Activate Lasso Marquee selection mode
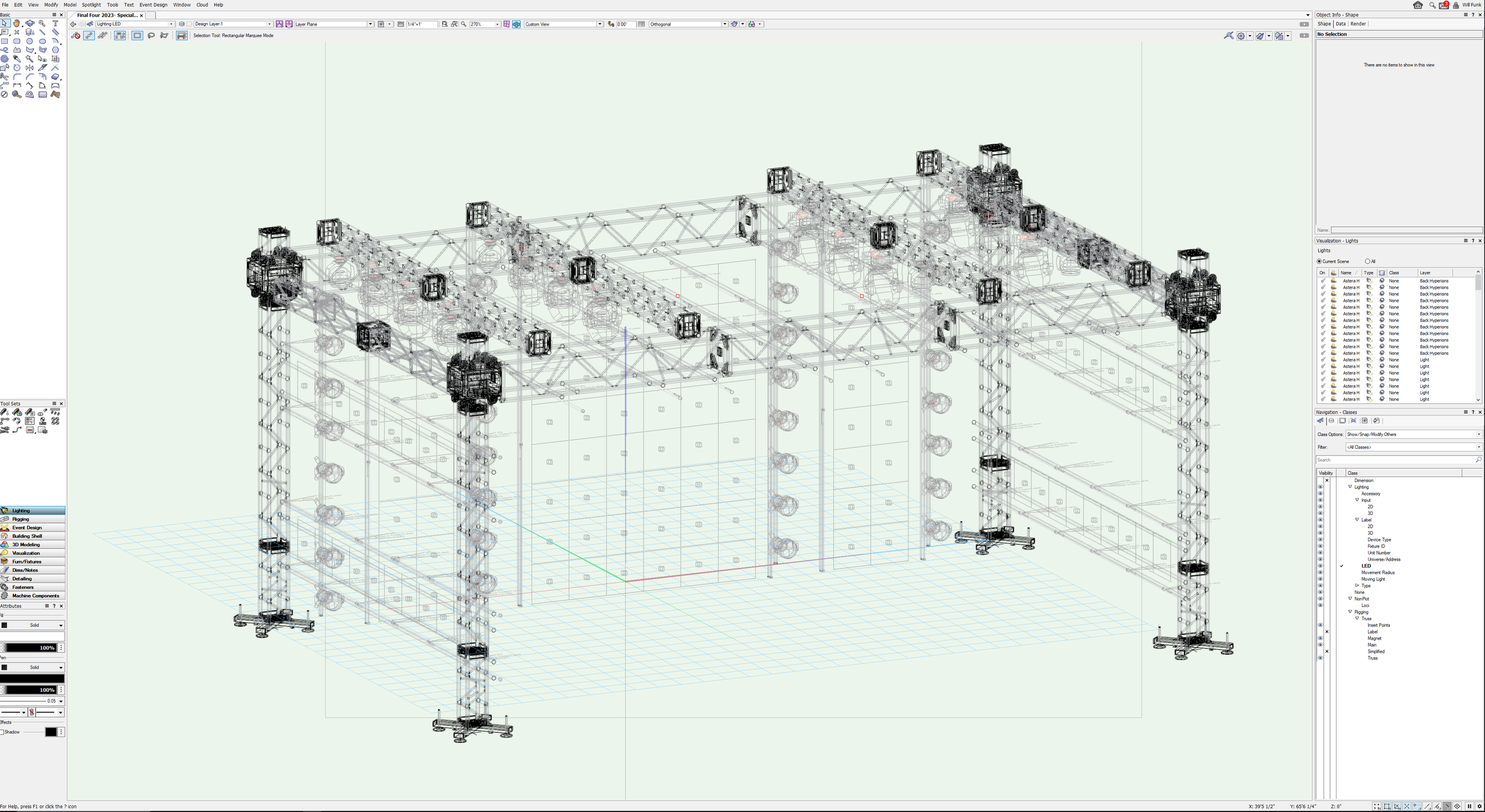The width and height of the screenshot is (1485, 812). (x=151, y=36)
